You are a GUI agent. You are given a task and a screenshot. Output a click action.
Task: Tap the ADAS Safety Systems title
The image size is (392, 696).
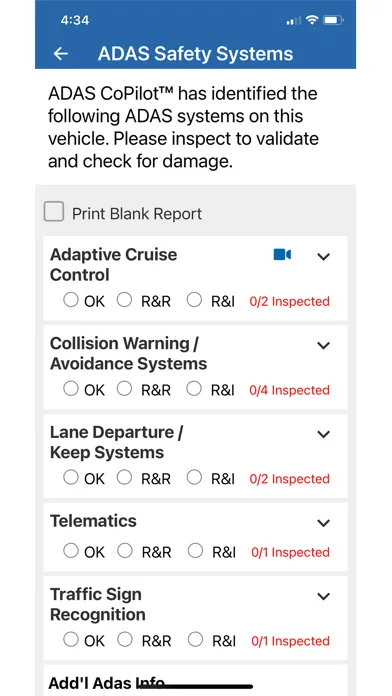(195, 54)
